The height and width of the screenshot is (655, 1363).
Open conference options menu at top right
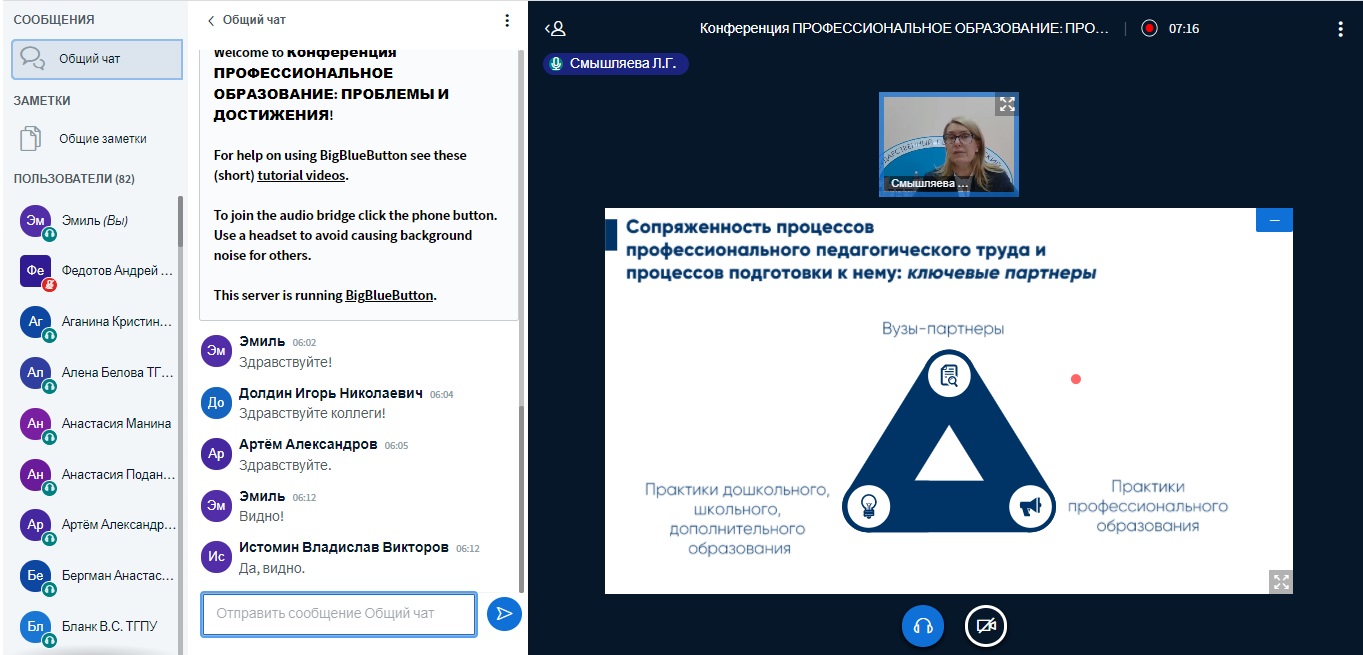1340,29
